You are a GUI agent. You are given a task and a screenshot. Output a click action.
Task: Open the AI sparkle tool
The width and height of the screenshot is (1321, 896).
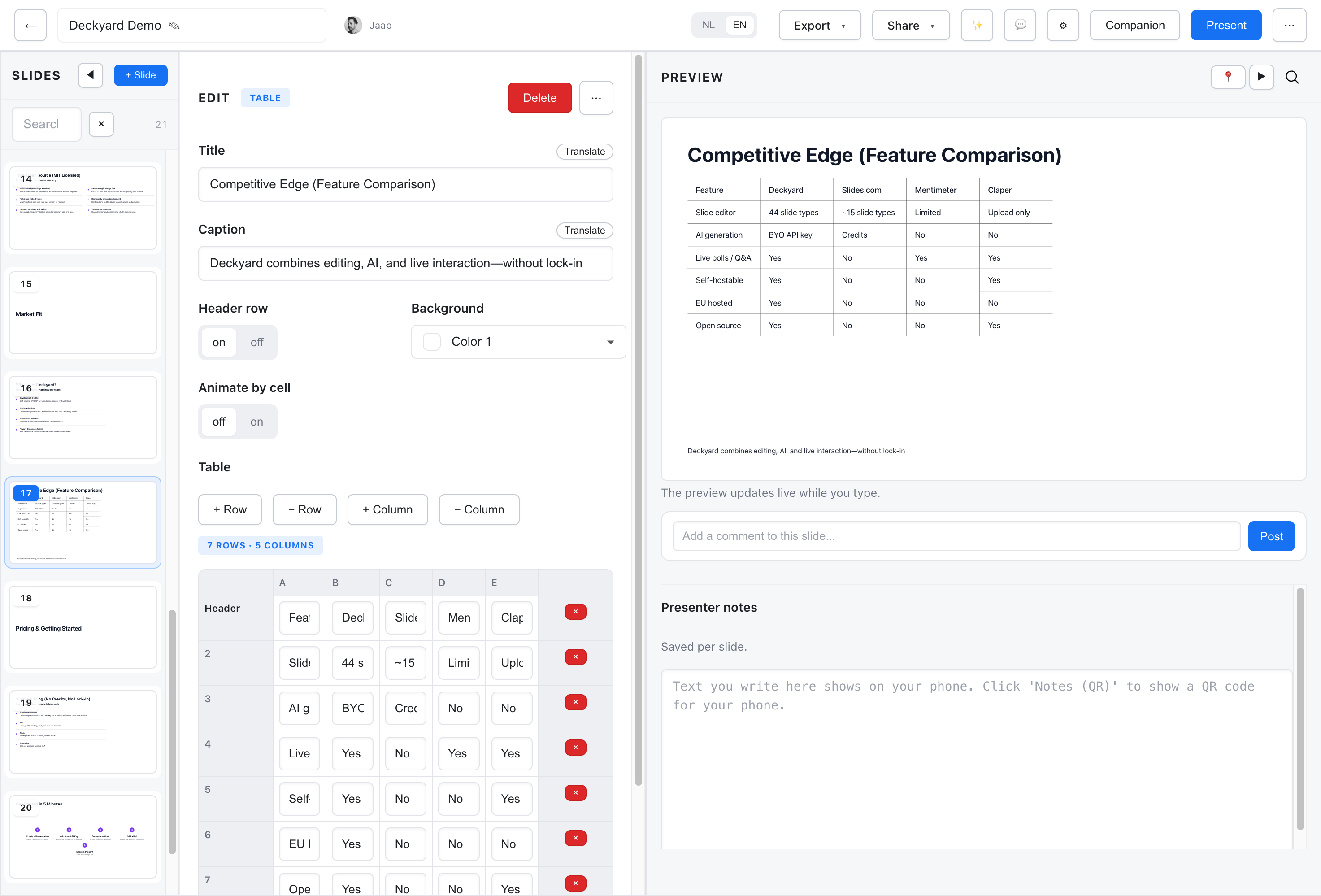(x=977, y=26)
